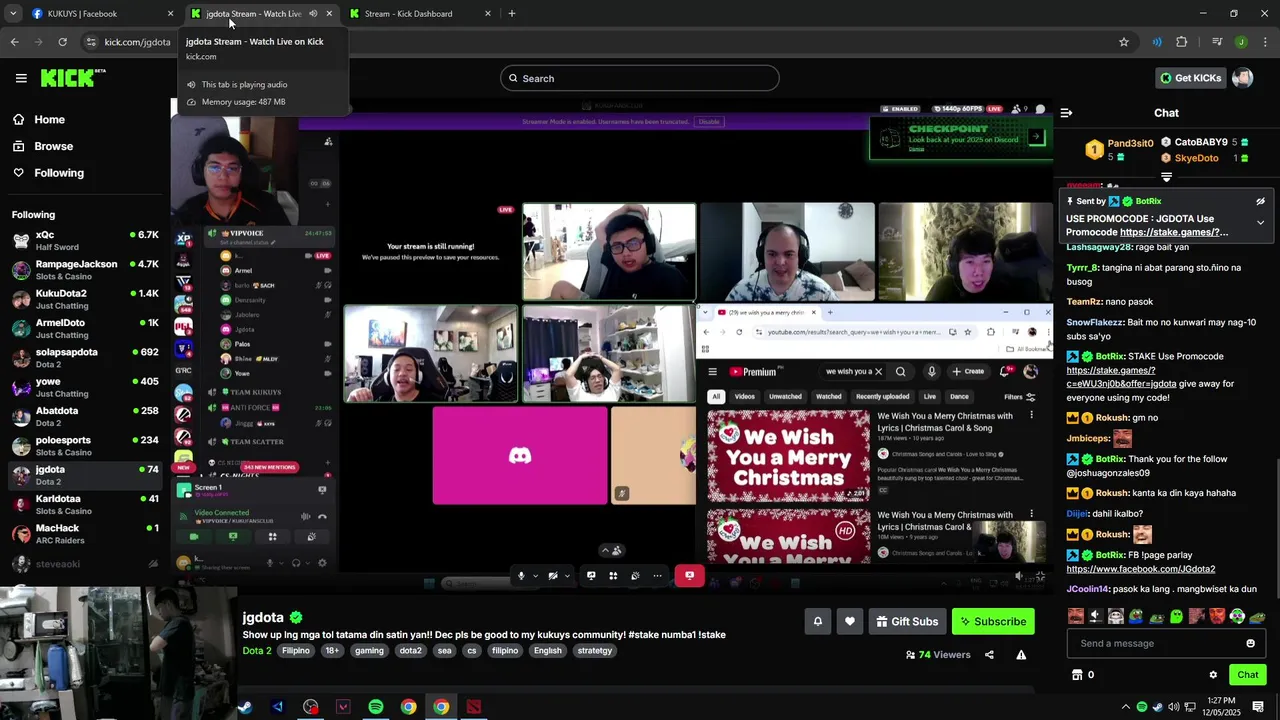Viewport: 1280px width, 720px height.
Task: Go back in browser
Action: 14,42
